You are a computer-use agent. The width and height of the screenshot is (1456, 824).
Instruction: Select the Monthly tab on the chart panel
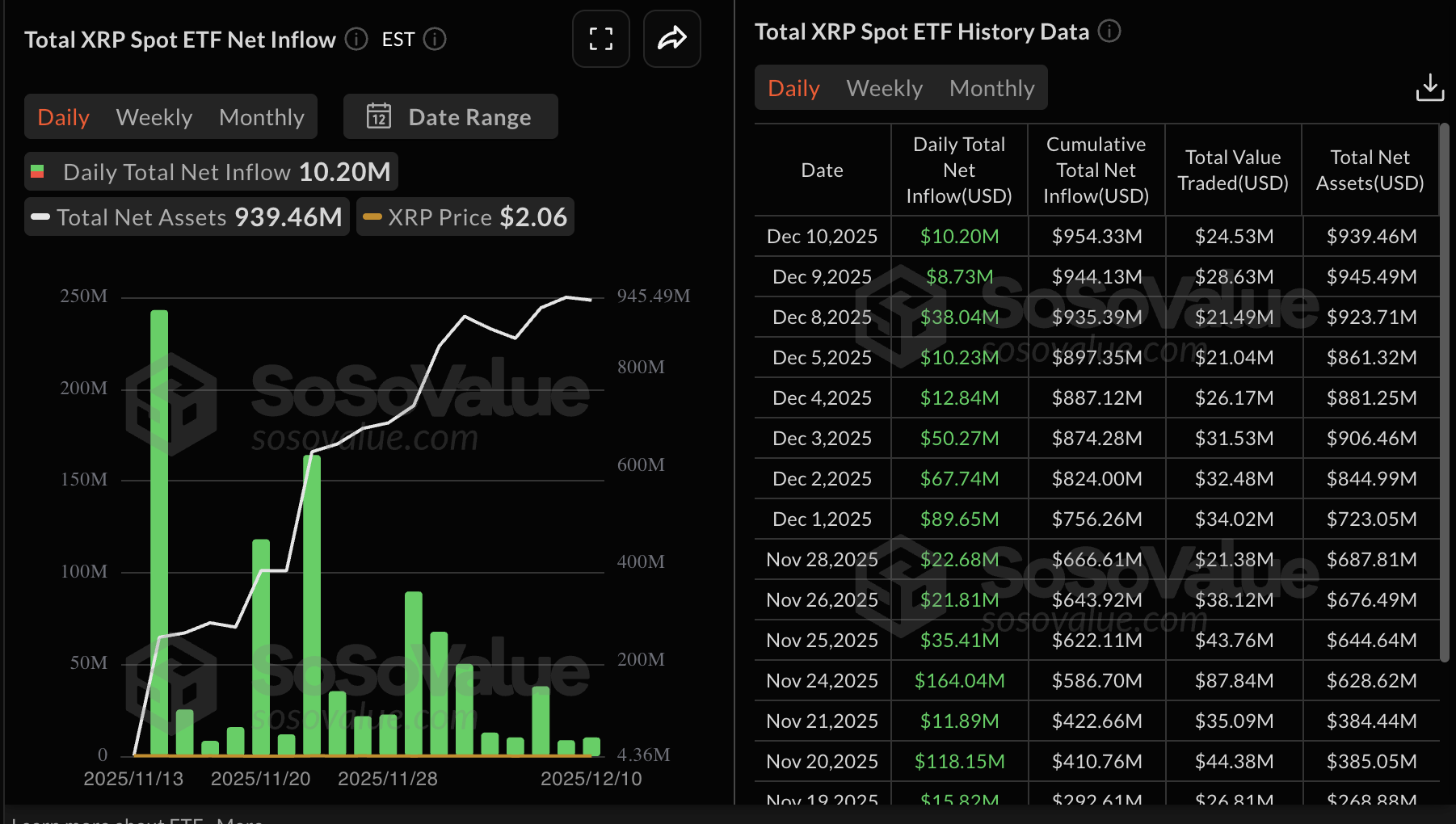click(x=262, y=116)
